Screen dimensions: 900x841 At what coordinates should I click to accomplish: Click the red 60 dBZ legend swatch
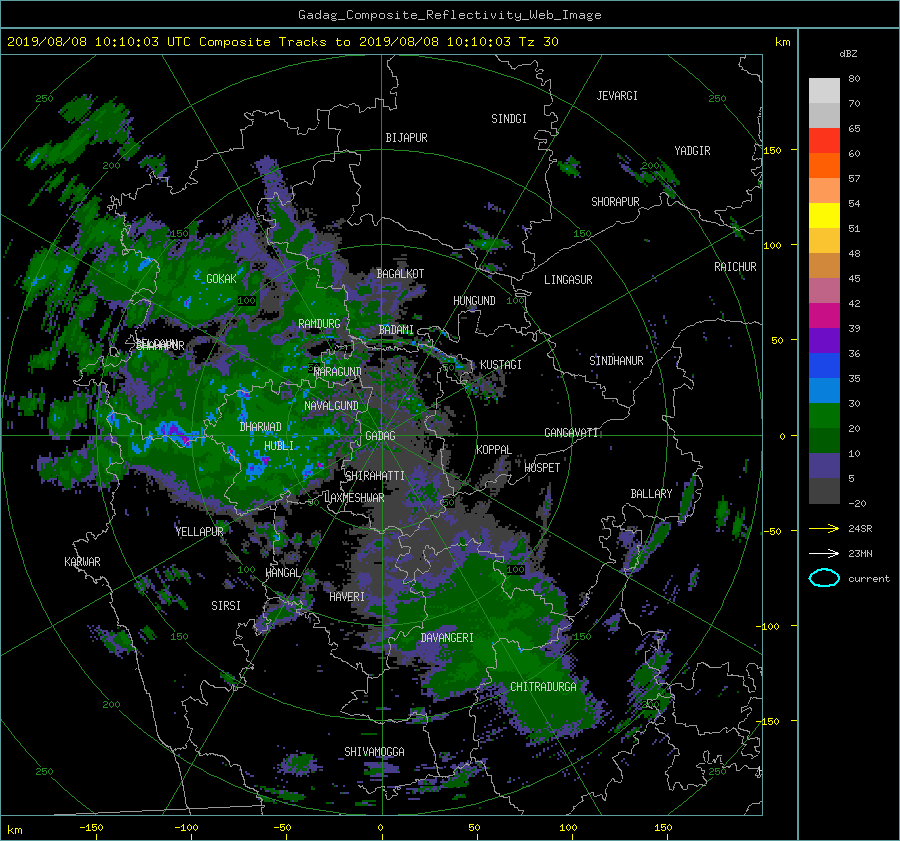coord(824,141)
